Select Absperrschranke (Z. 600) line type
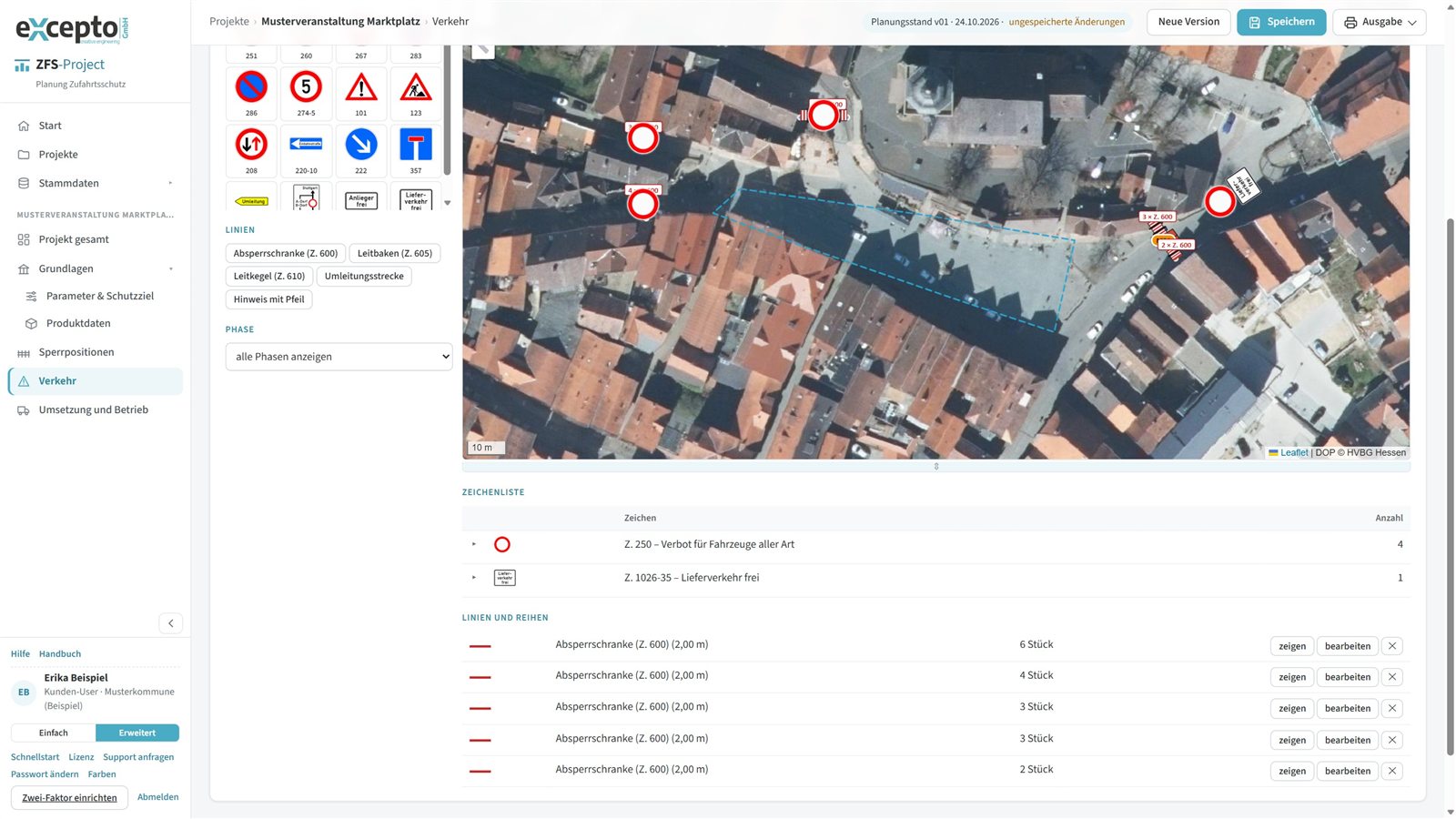Screen dimensions: 1456x819 point(286,253)
